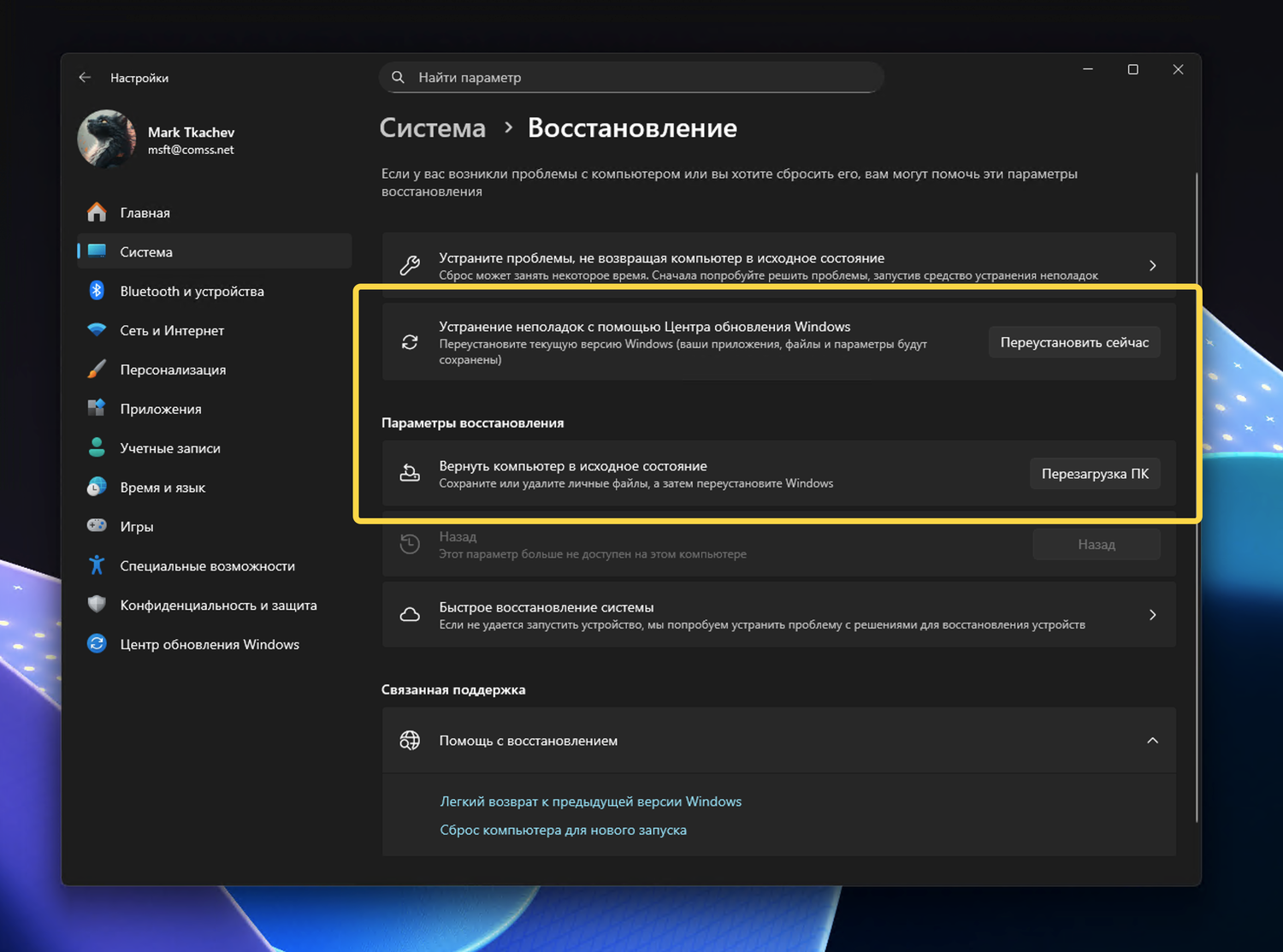Open link Сброс компьютера для нового запуска

(563, 830)
